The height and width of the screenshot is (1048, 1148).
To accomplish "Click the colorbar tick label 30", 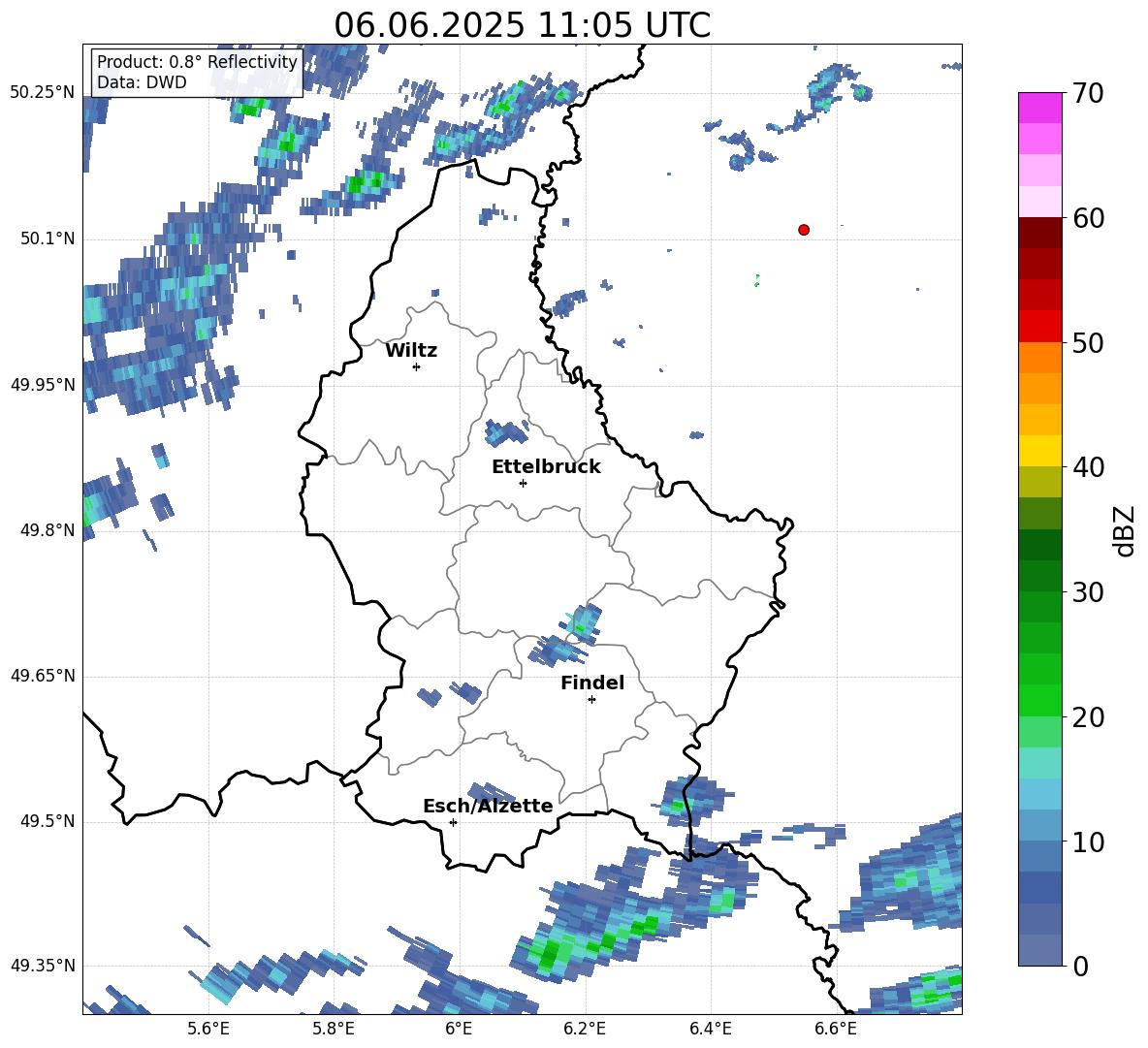I will [x=1088, y=592].
